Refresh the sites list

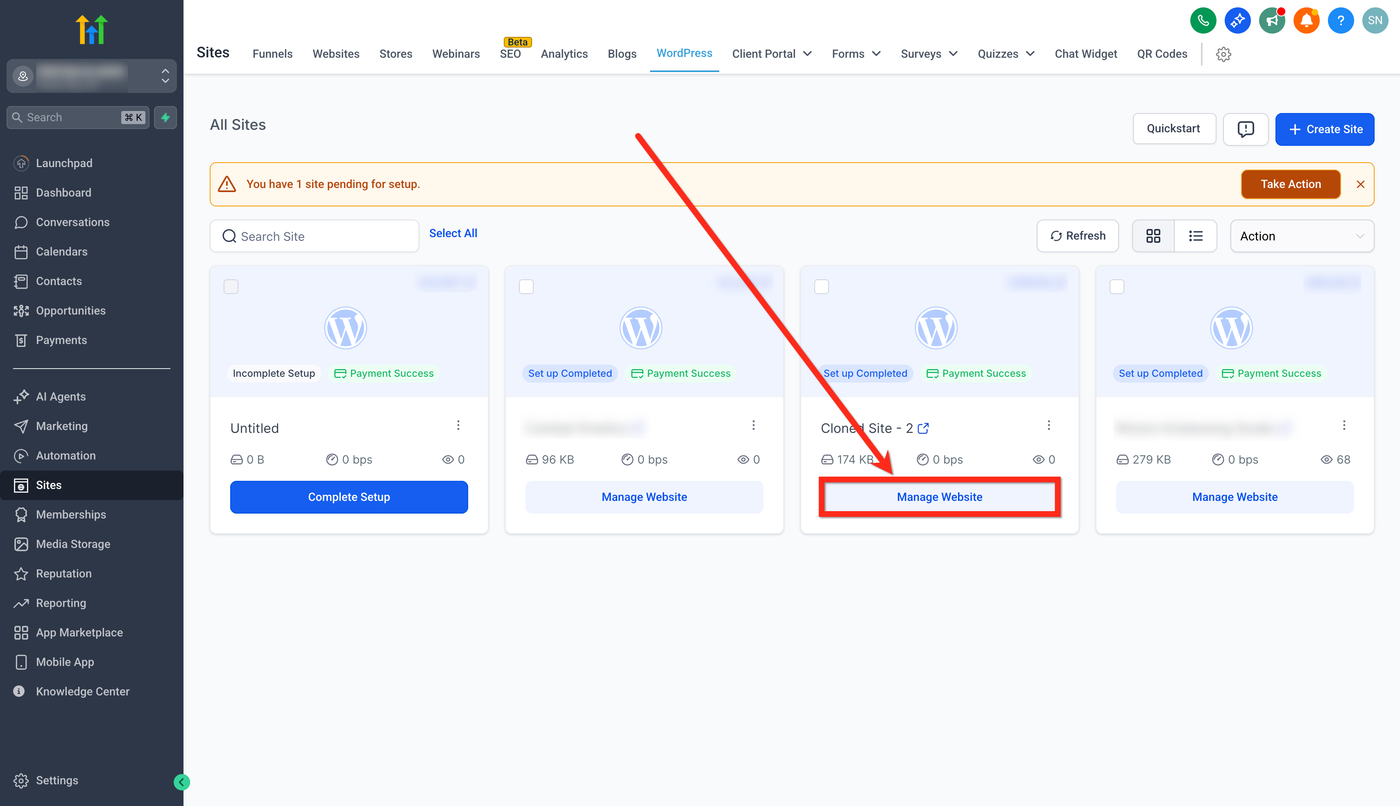[1078, 236]
